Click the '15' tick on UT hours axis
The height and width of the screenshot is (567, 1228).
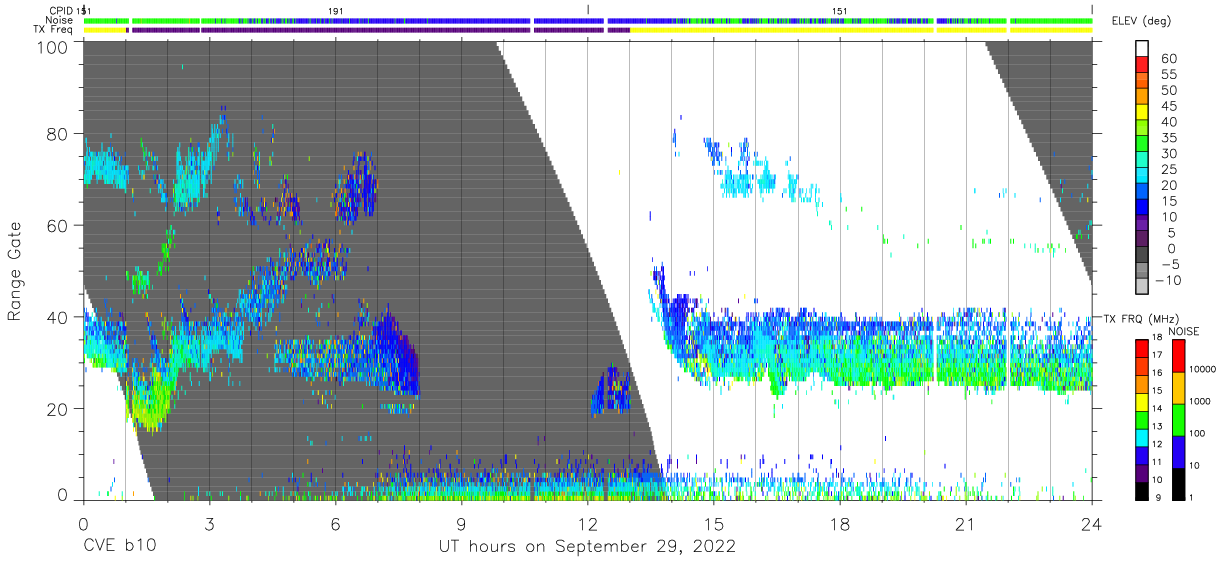[x=714, y=523]
